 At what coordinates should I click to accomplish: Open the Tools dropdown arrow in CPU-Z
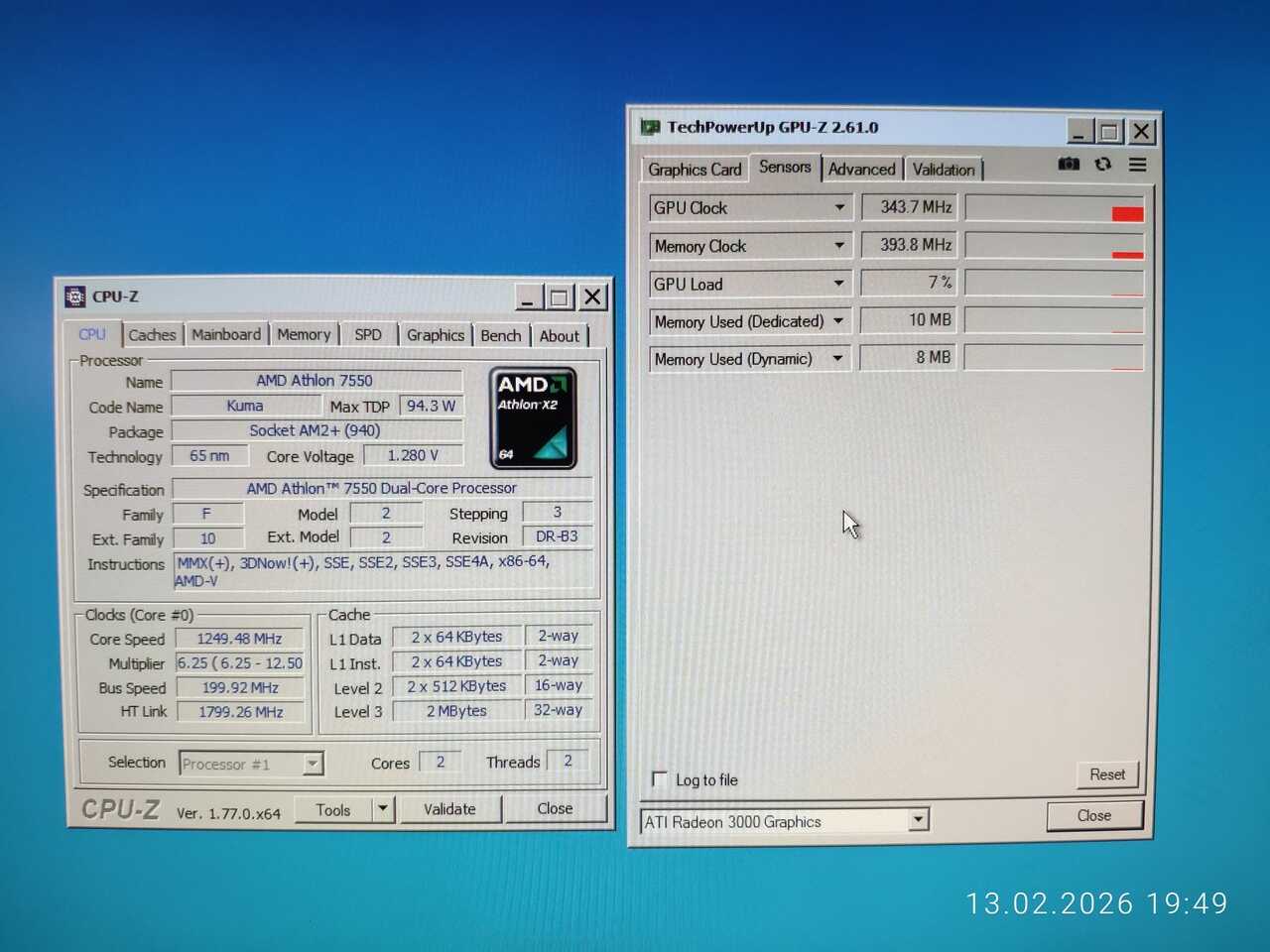click(383, 809)
